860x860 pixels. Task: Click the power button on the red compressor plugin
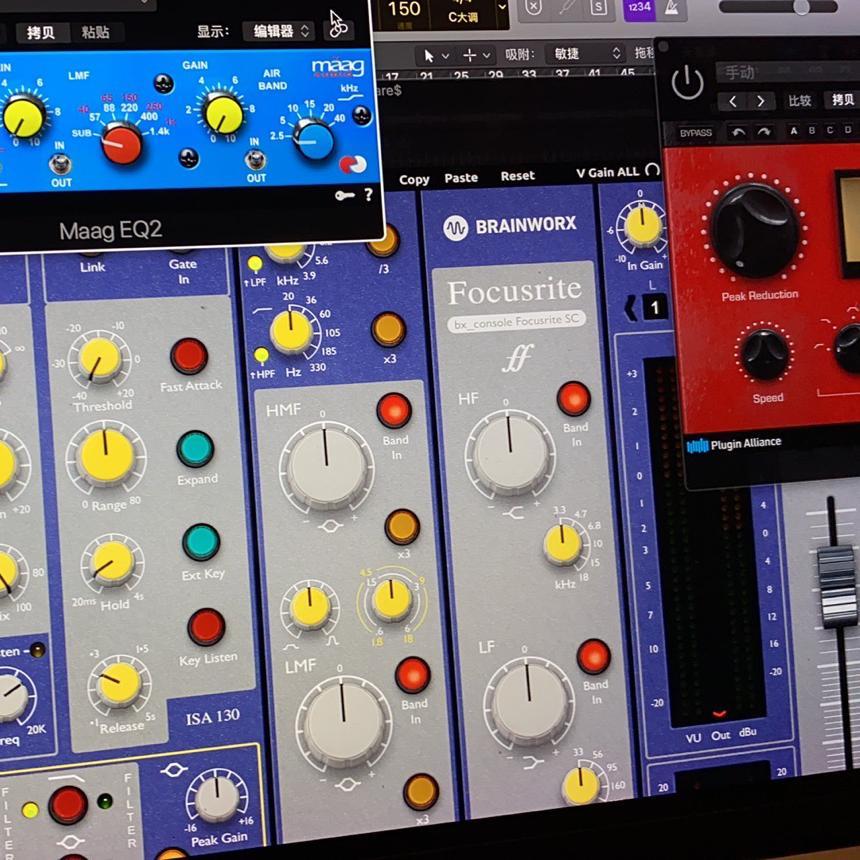[x=687, y=83]
